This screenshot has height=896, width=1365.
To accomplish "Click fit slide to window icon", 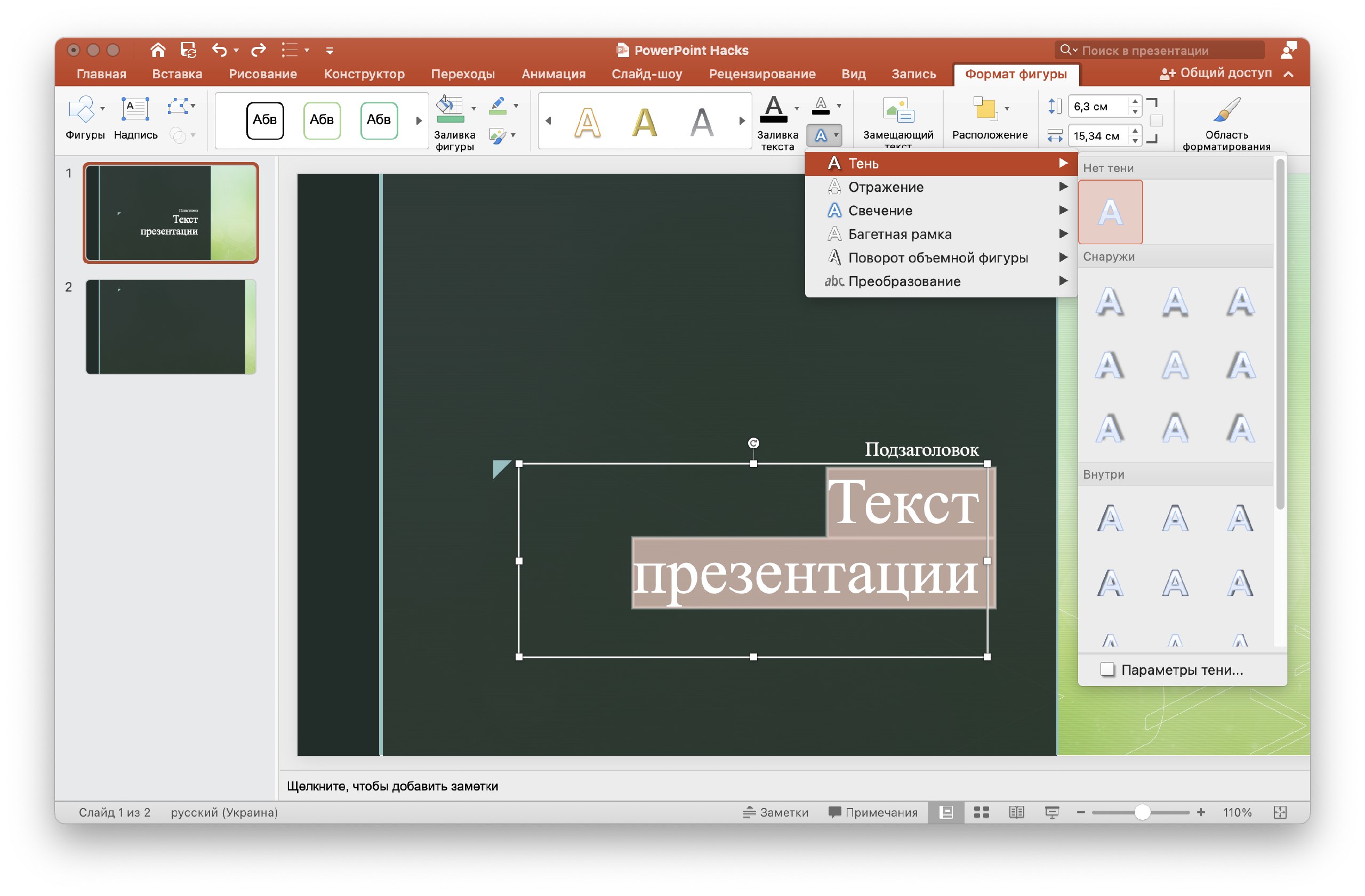I will coord(1280,812).
